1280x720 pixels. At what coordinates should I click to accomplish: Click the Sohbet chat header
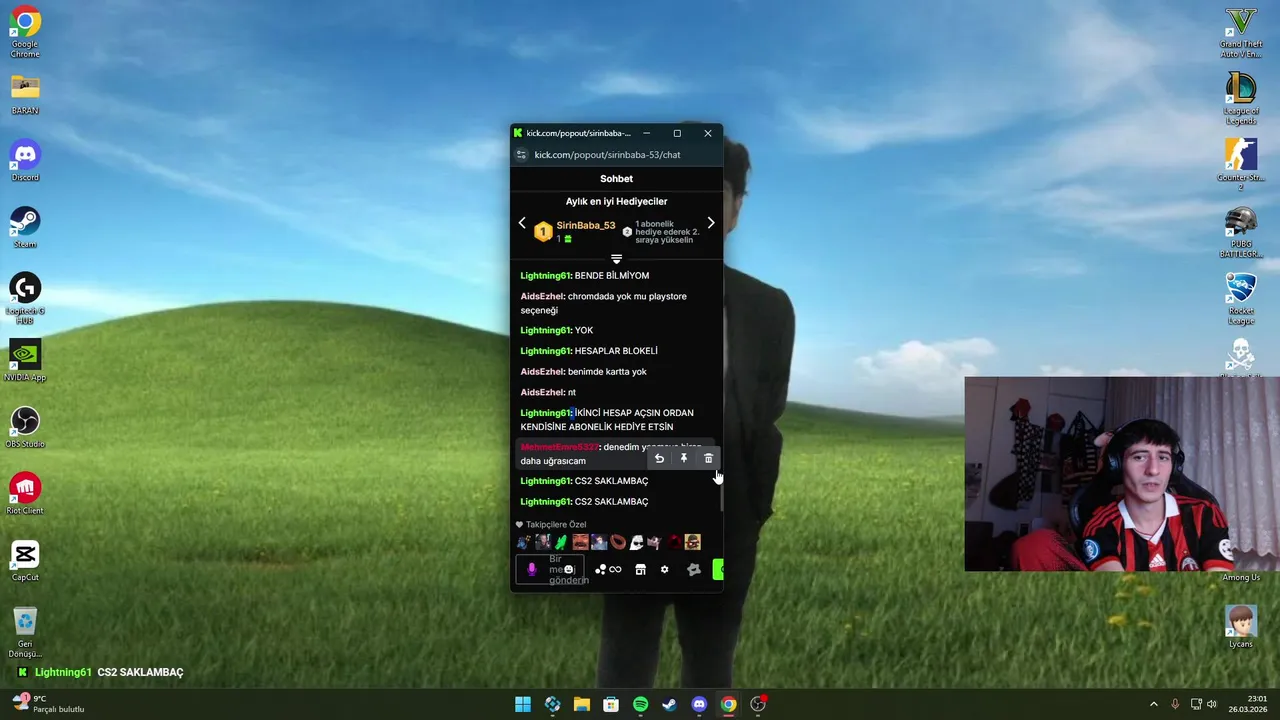[x=616, y=179]
